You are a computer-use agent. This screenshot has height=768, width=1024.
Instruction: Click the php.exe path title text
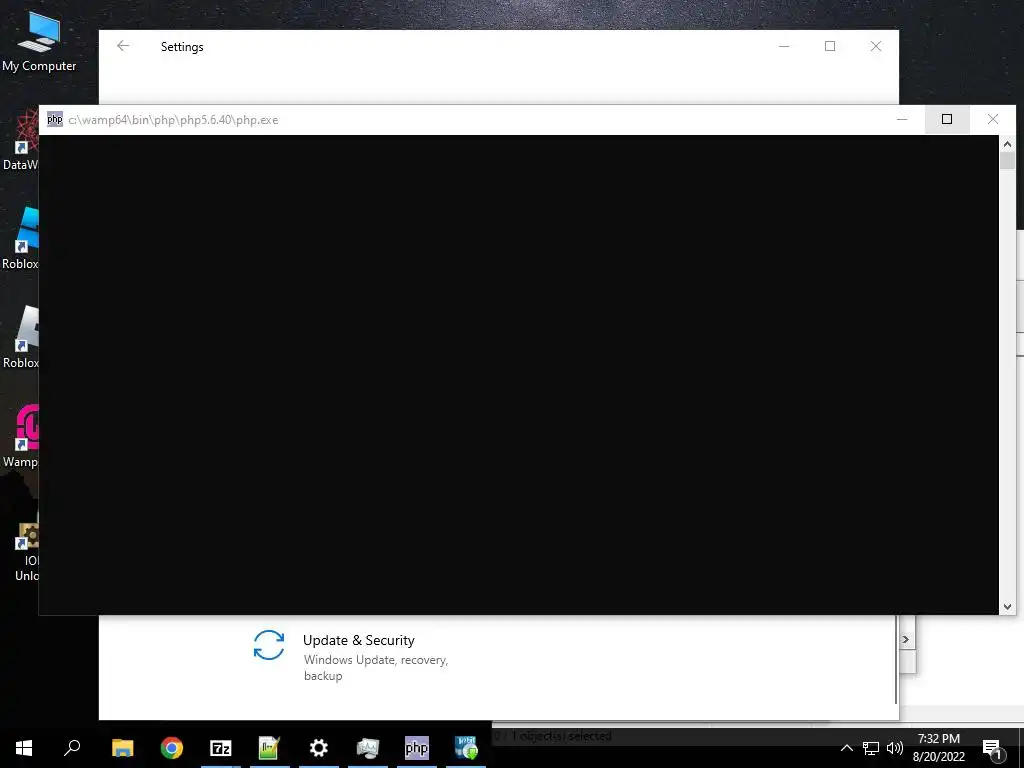point(173,120)
